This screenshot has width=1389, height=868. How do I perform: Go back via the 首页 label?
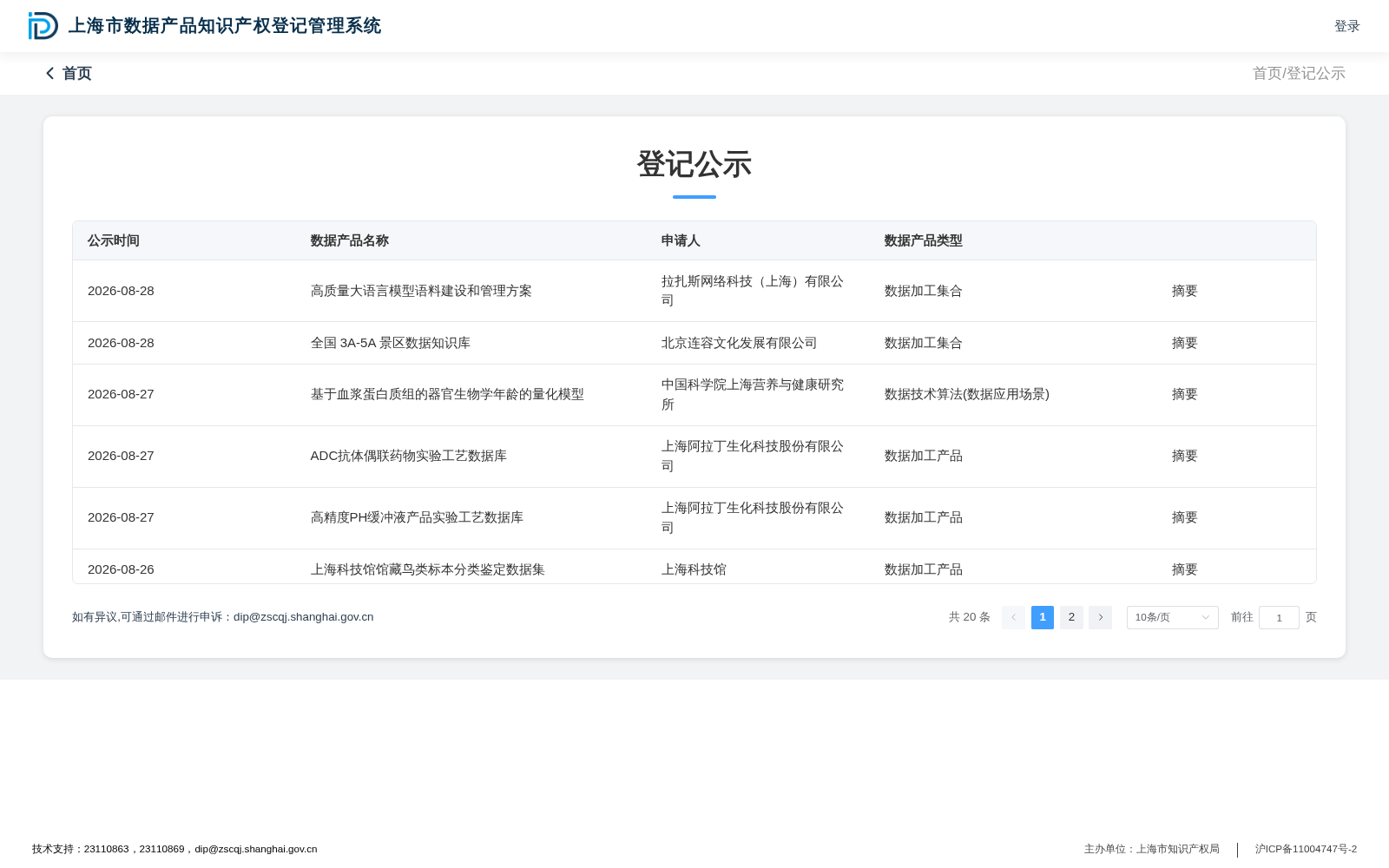click(x=77, y=74)
